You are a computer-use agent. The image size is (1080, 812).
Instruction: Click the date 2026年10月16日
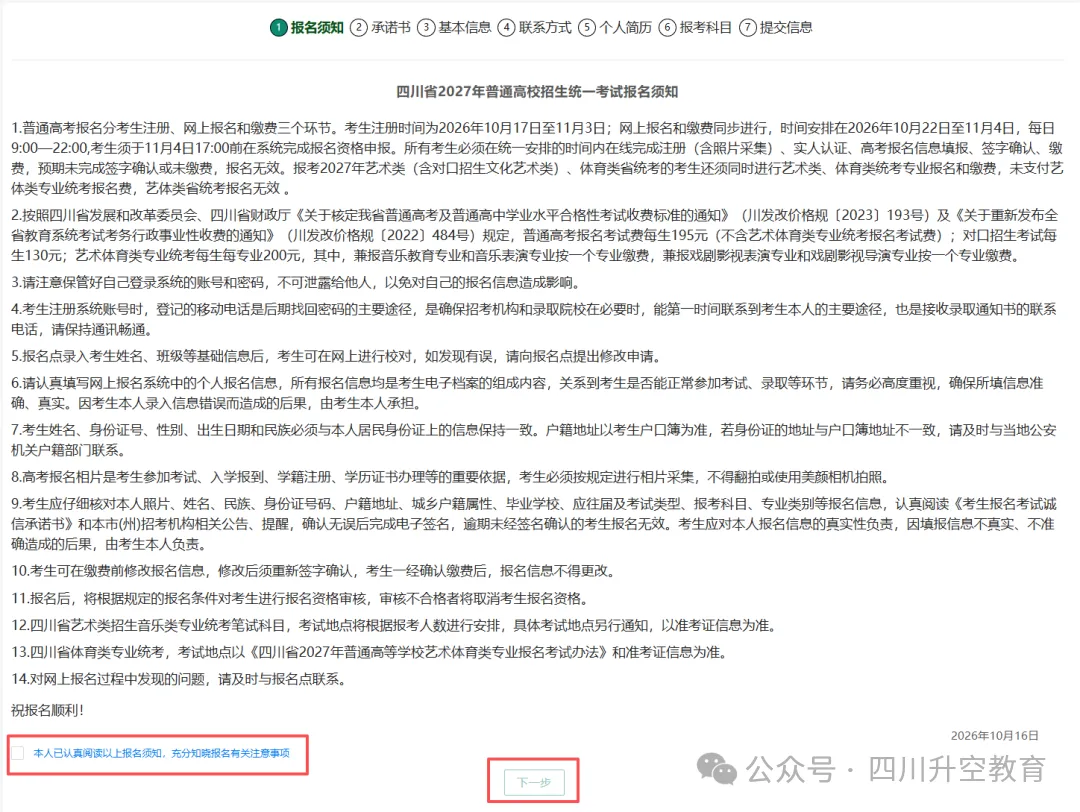pyautogui.click(x=995, y=736)
